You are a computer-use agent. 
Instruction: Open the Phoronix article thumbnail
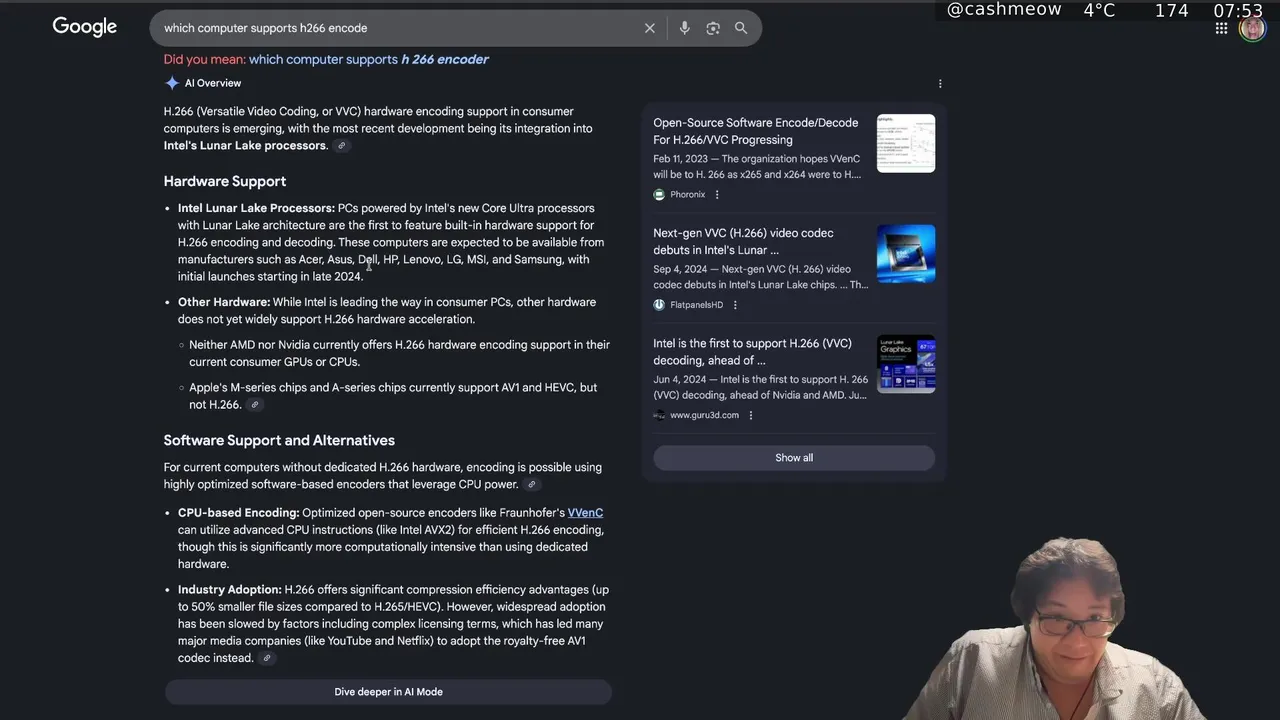pyautogui.click(x=906, y=143)
